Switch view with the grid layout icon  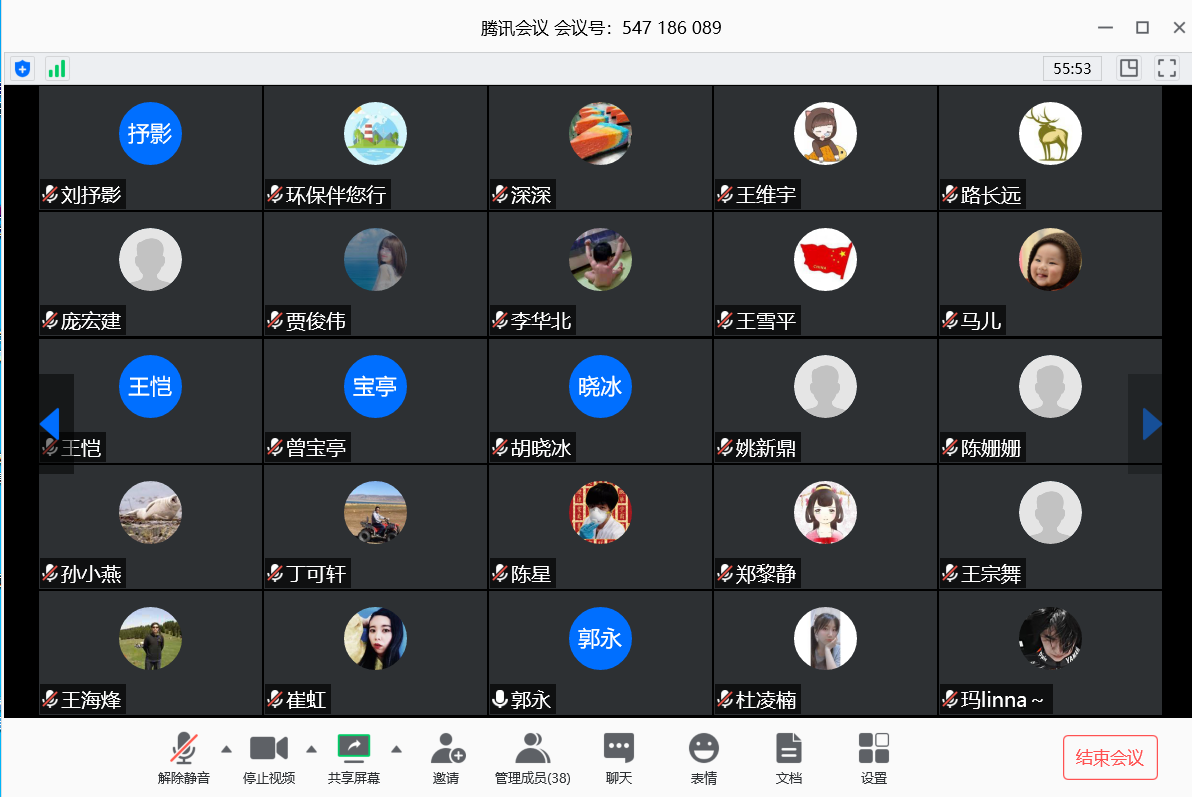coord(1129,68)
